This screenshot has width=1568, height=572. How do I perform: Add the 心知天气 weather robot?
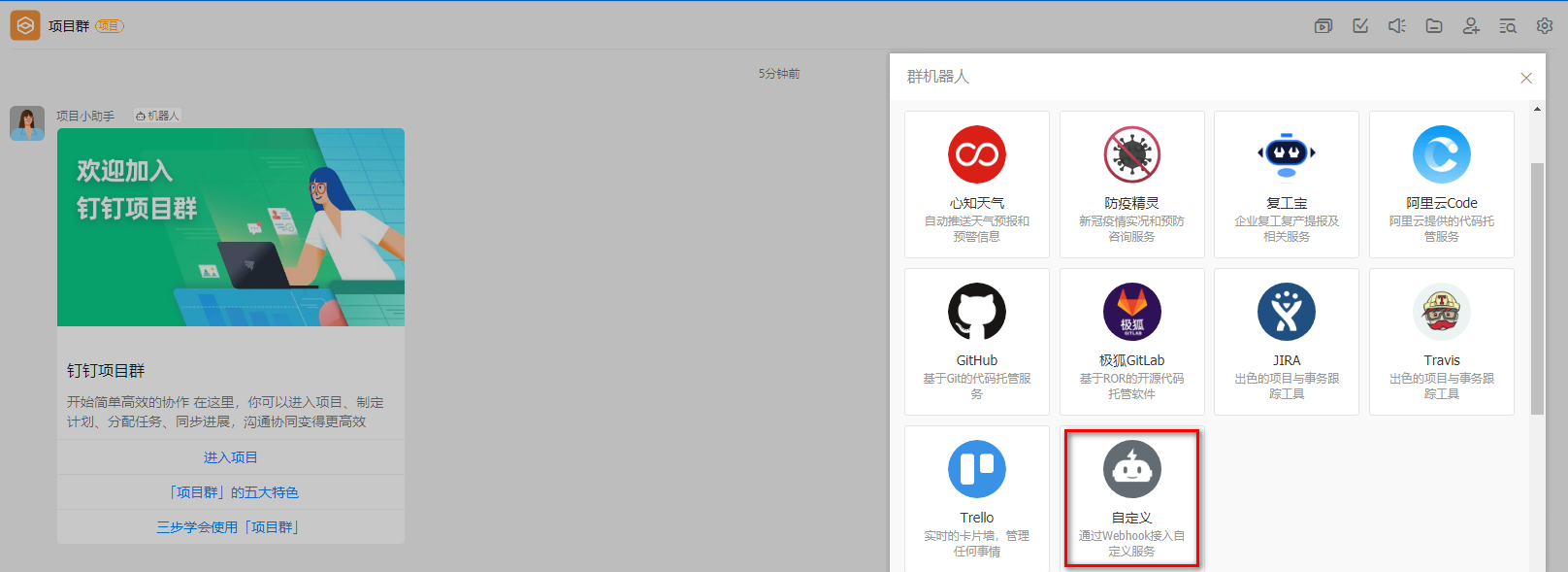tap(977, 184)
